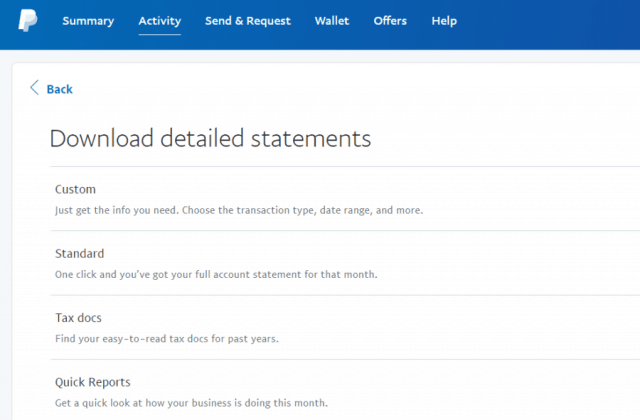Choose the Custom statement title
This screenshot has height=420, width=640.
pyautogui.click(x=76, y=189)
